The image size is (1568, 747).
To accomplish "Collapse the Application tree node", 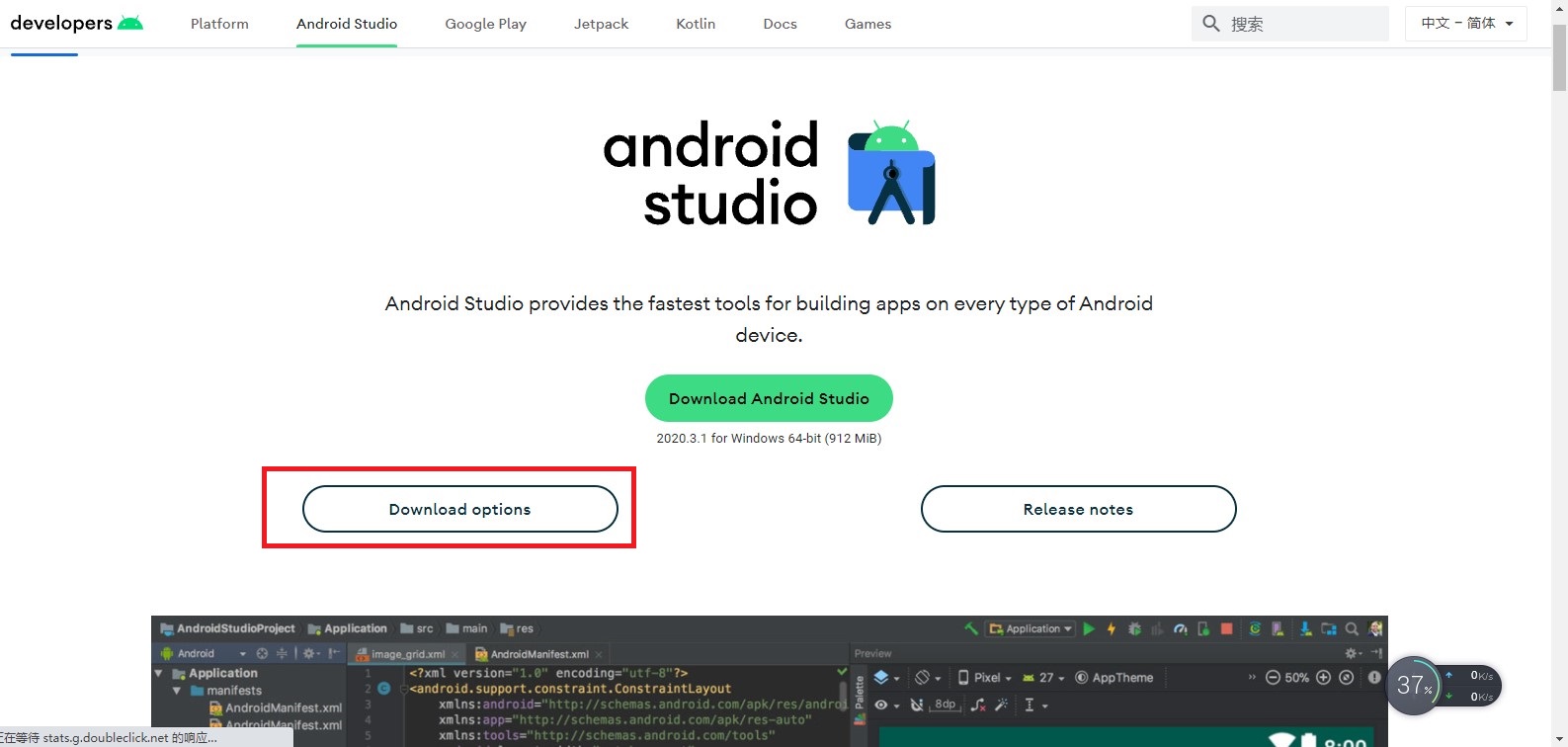I will (x=158, y=673).
